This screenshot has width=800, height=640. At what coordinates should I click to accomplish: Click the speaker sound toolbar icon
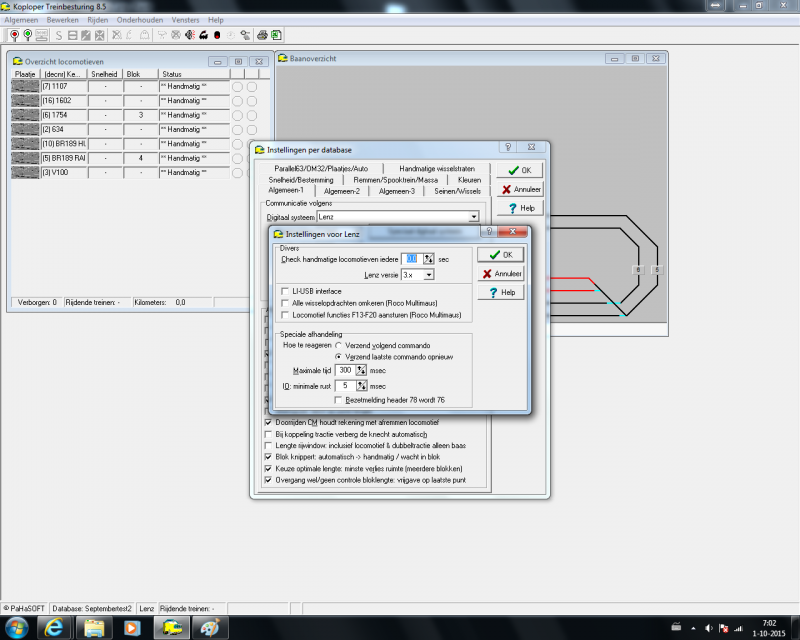tap(190, 35)
